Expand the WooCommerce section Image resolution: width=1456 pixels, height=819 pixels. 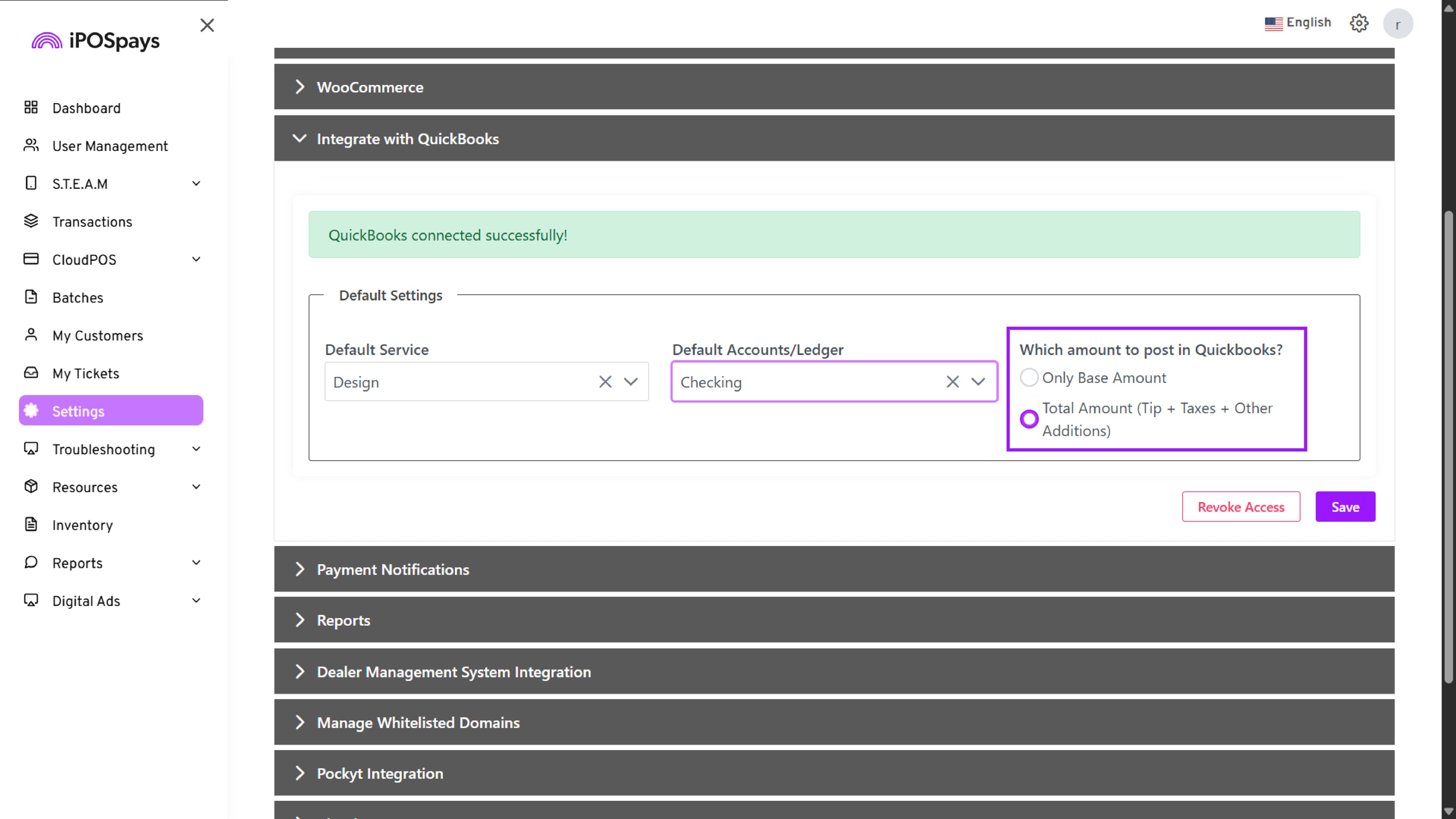tap(370, 87)
